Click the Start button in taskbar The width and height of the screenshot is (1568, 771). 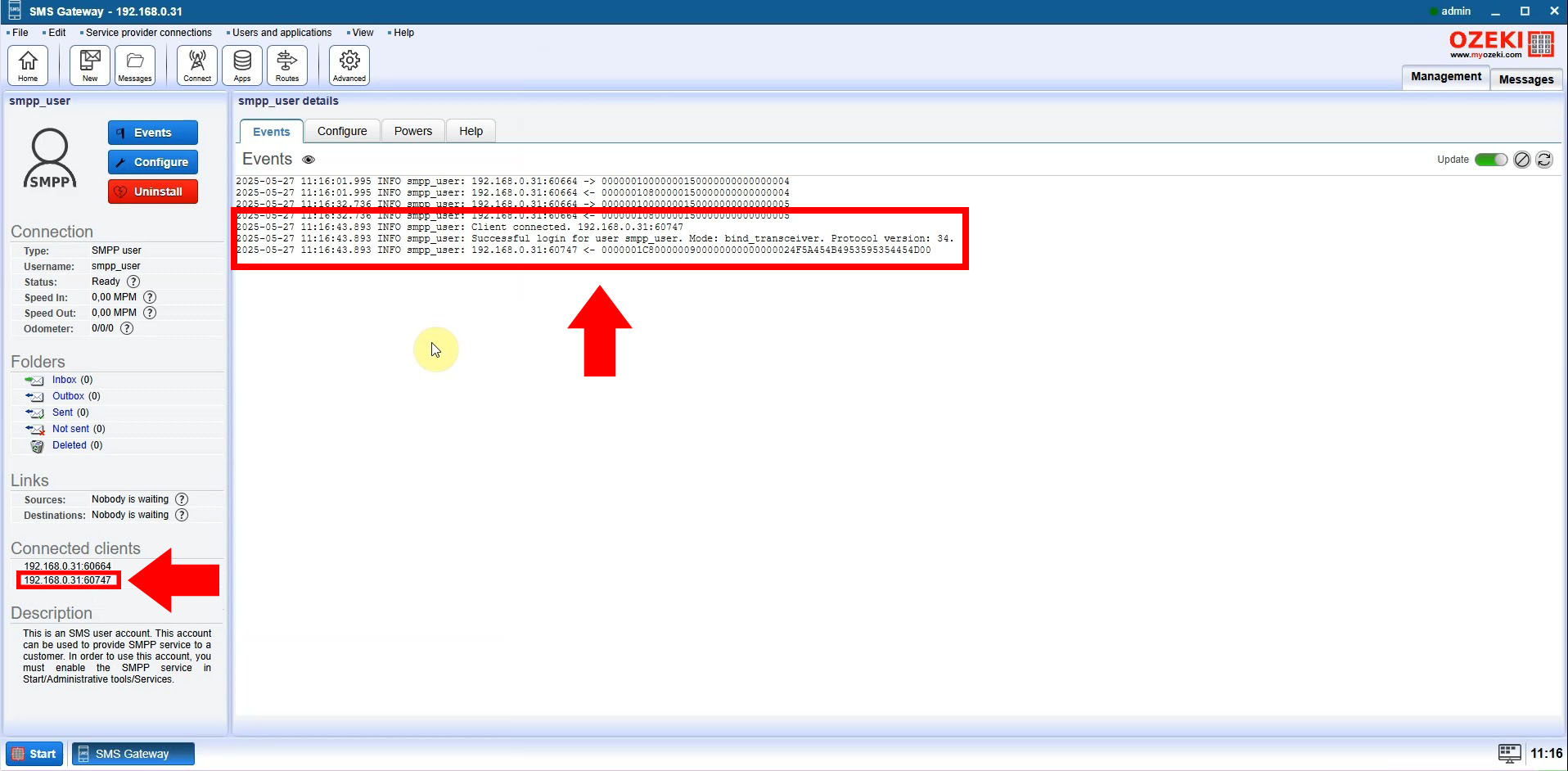35,754
